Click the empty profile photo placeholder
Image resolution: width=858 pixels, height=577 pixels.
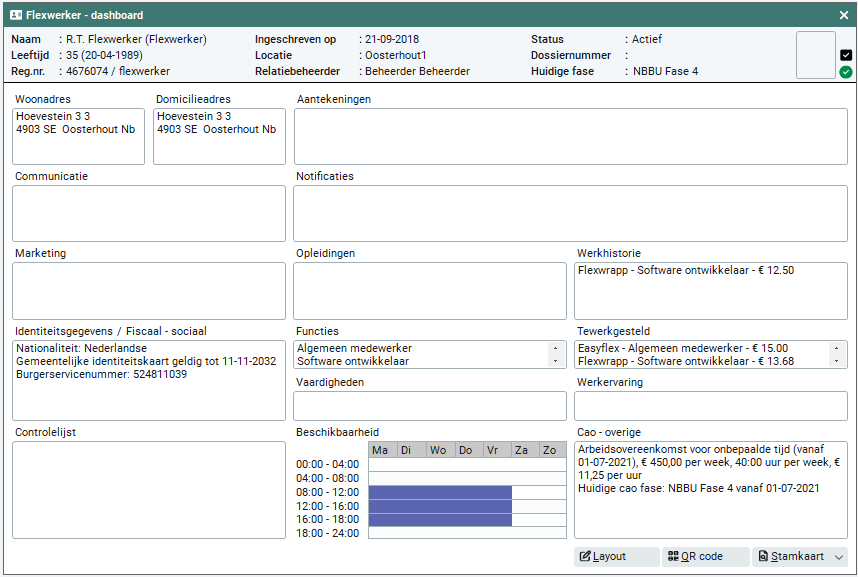(x=815, y=54)
